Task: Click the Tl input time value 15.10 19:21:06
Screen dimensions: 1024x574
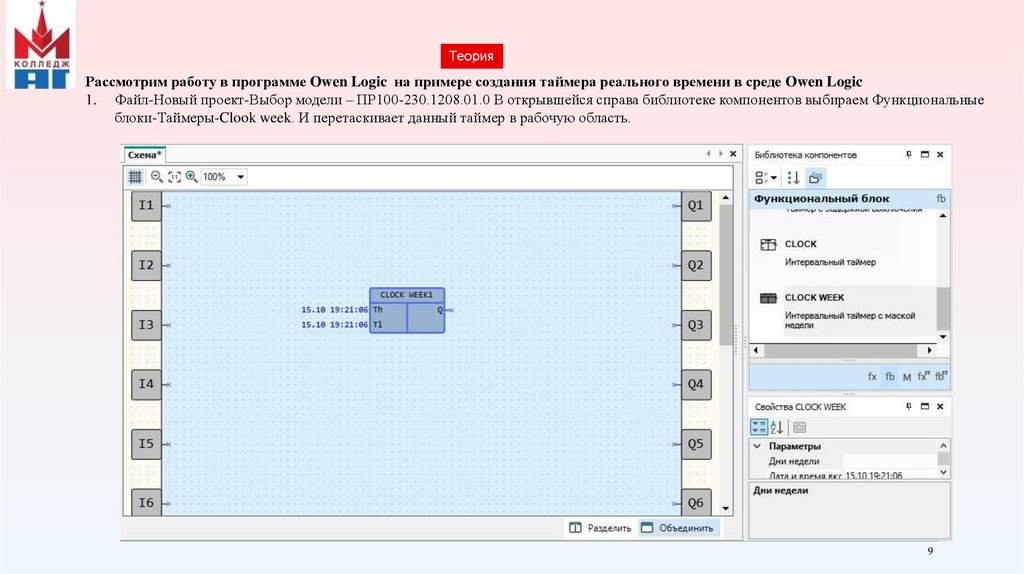Action: (x=334, y=325)
